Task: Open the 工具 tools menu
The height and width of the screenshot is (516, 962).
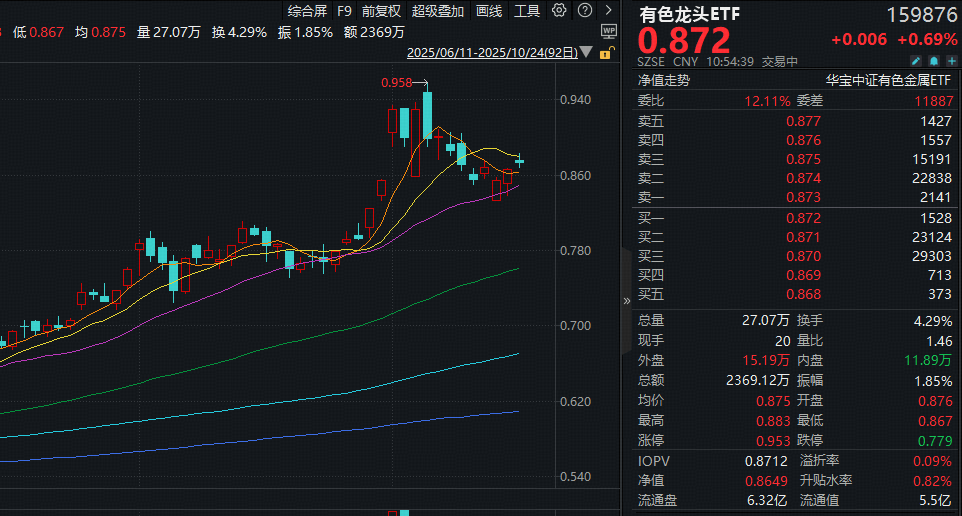Action: point(526,11)
